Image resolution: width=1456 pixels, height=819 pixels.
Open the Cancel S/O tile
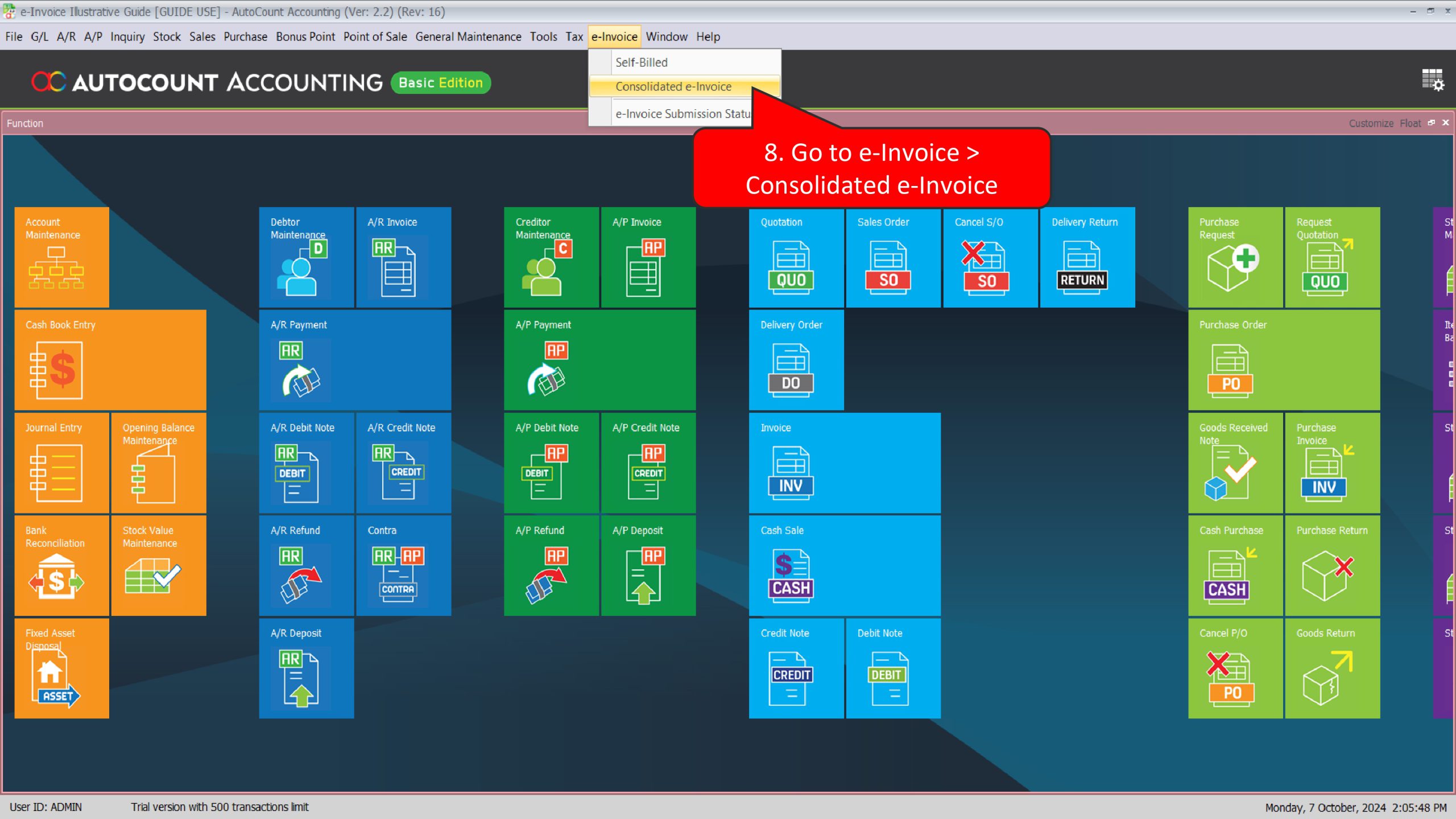[x=991, y=257]
